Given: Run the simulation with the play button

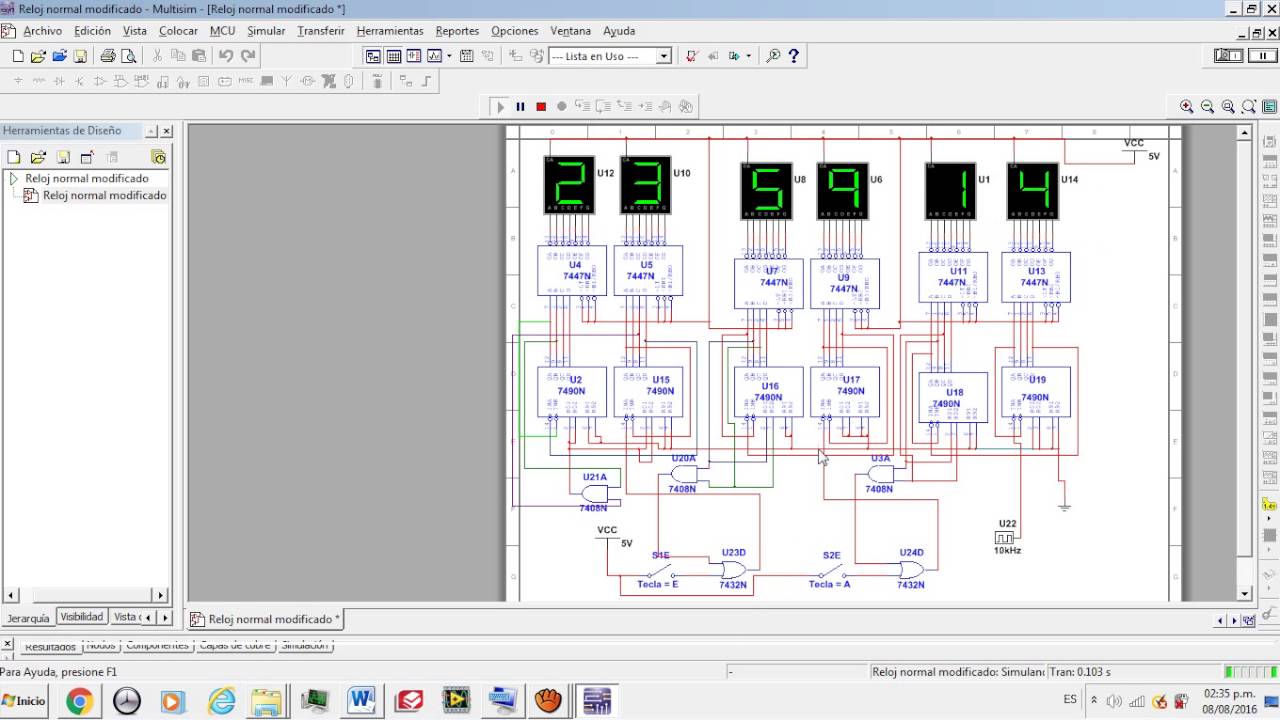Looking at the screenshot, I should (500, 106).
